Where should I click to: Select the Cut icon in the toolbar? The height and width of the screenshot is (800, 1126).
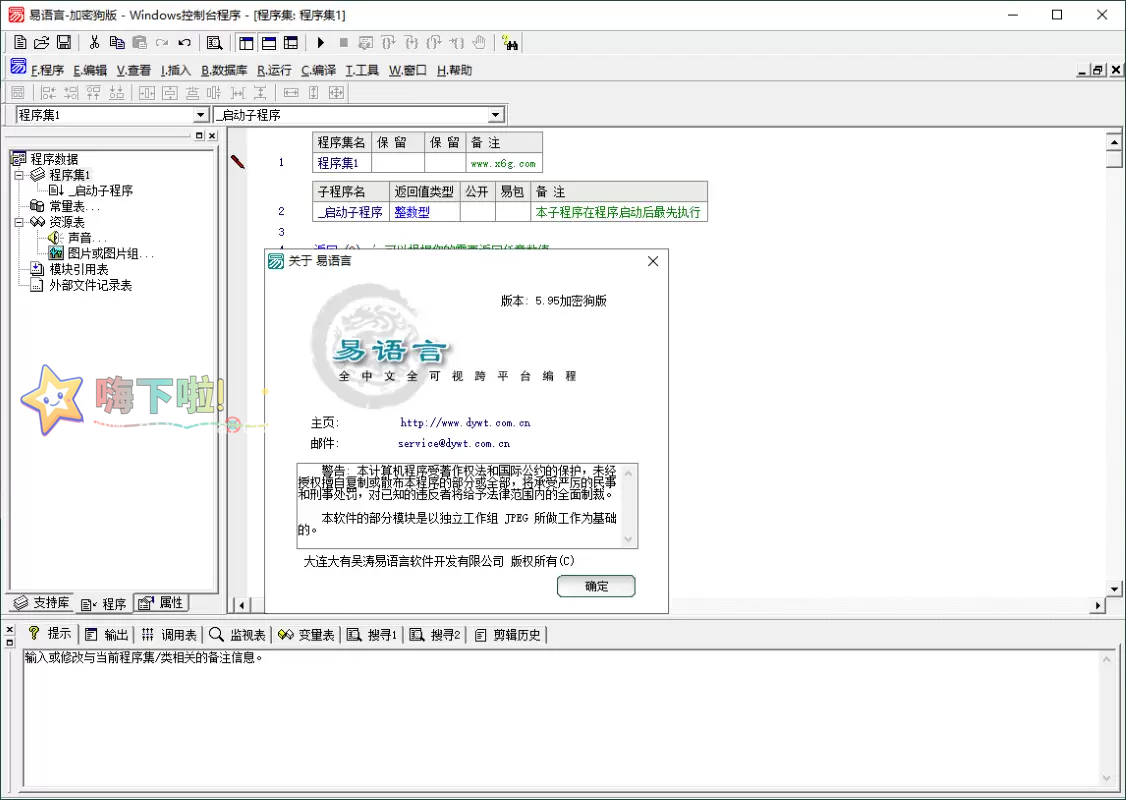95,42
